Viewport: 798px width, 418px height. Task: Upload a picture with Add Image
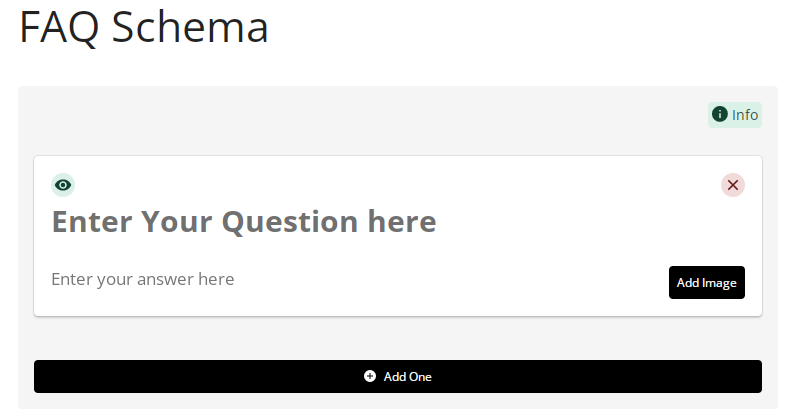coord(706,282)
